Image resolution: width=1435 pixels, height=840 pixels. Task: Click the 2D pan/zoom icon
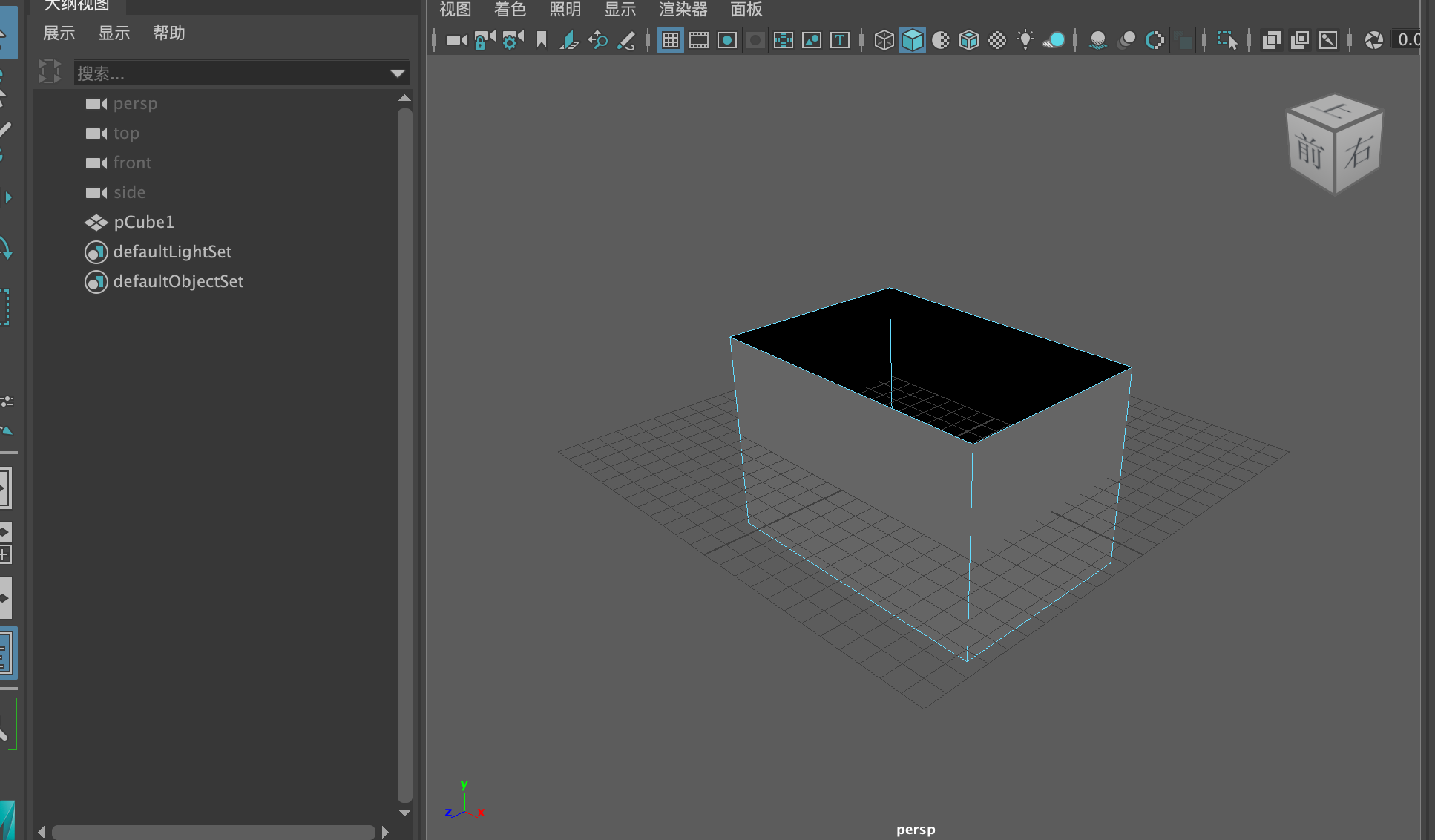pos(597,40)
